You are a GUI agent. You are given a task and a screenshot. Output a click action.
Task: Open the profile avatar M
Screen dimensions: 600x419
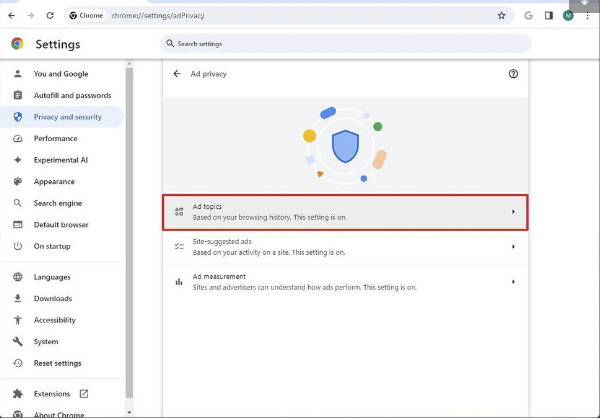tap(568, 16)
